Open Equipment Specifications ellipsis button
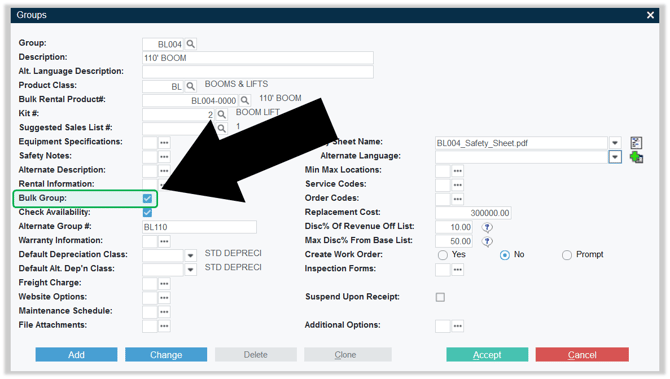The image size is (670, 379). click(x=164, y=143)
